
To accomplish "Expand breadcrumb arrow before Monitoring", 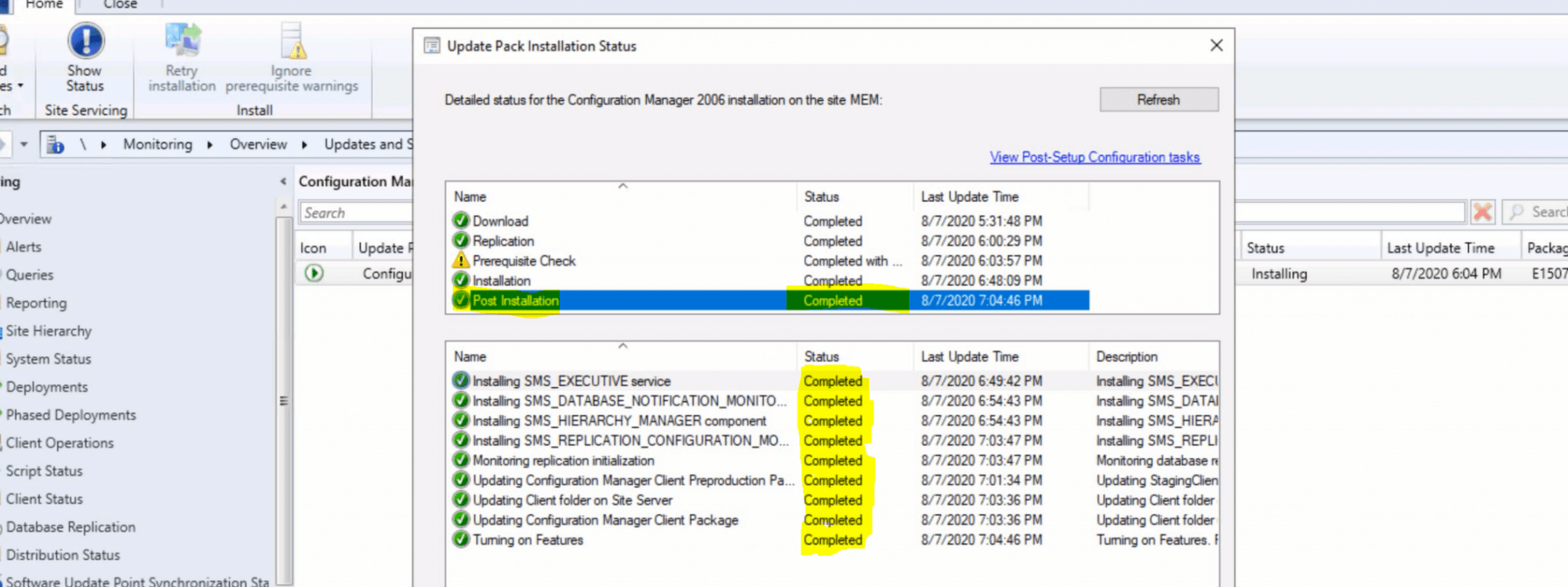I will [103, 144].
